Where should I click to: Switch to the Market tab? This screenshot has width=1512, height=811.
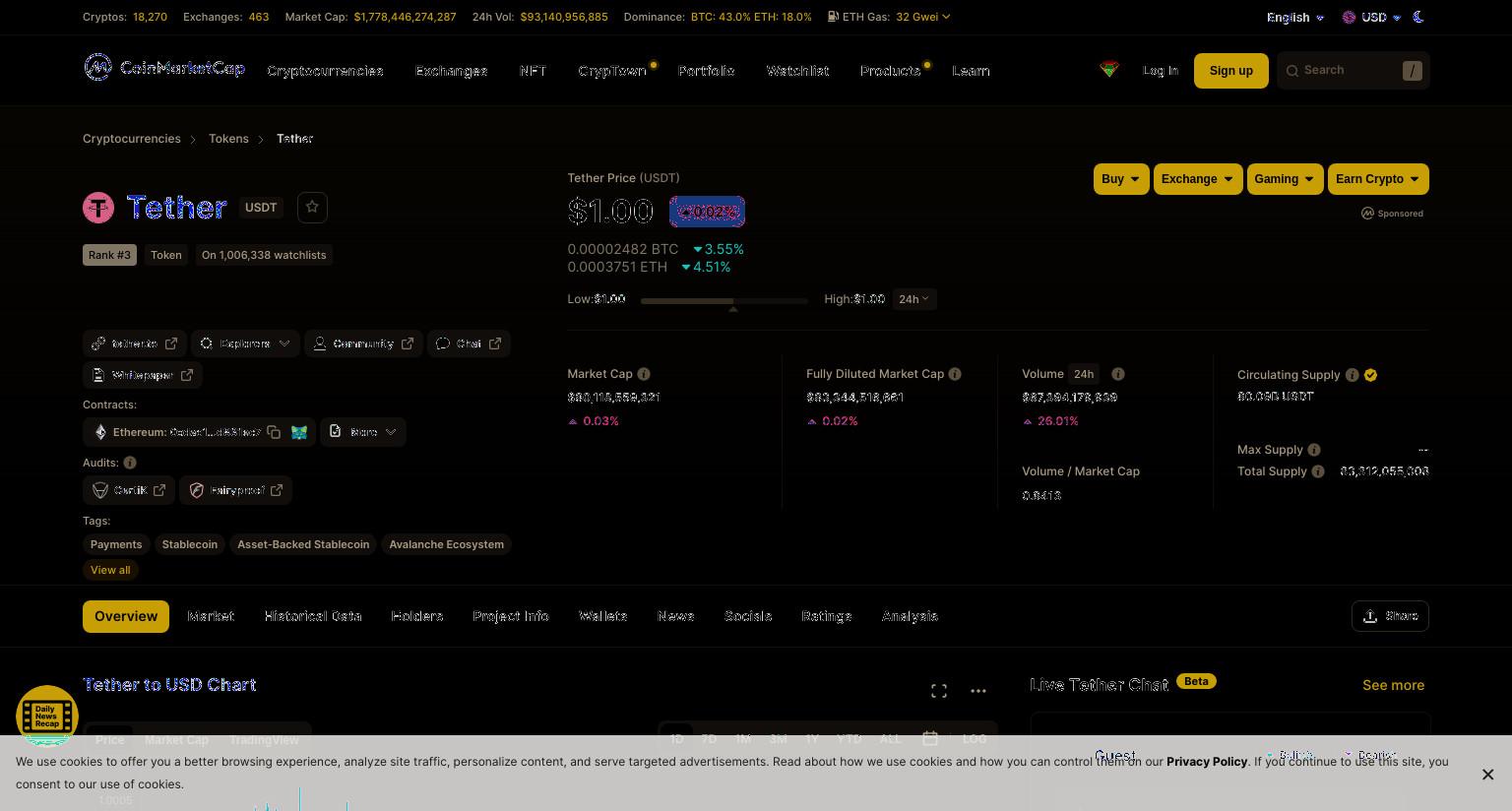211,616
